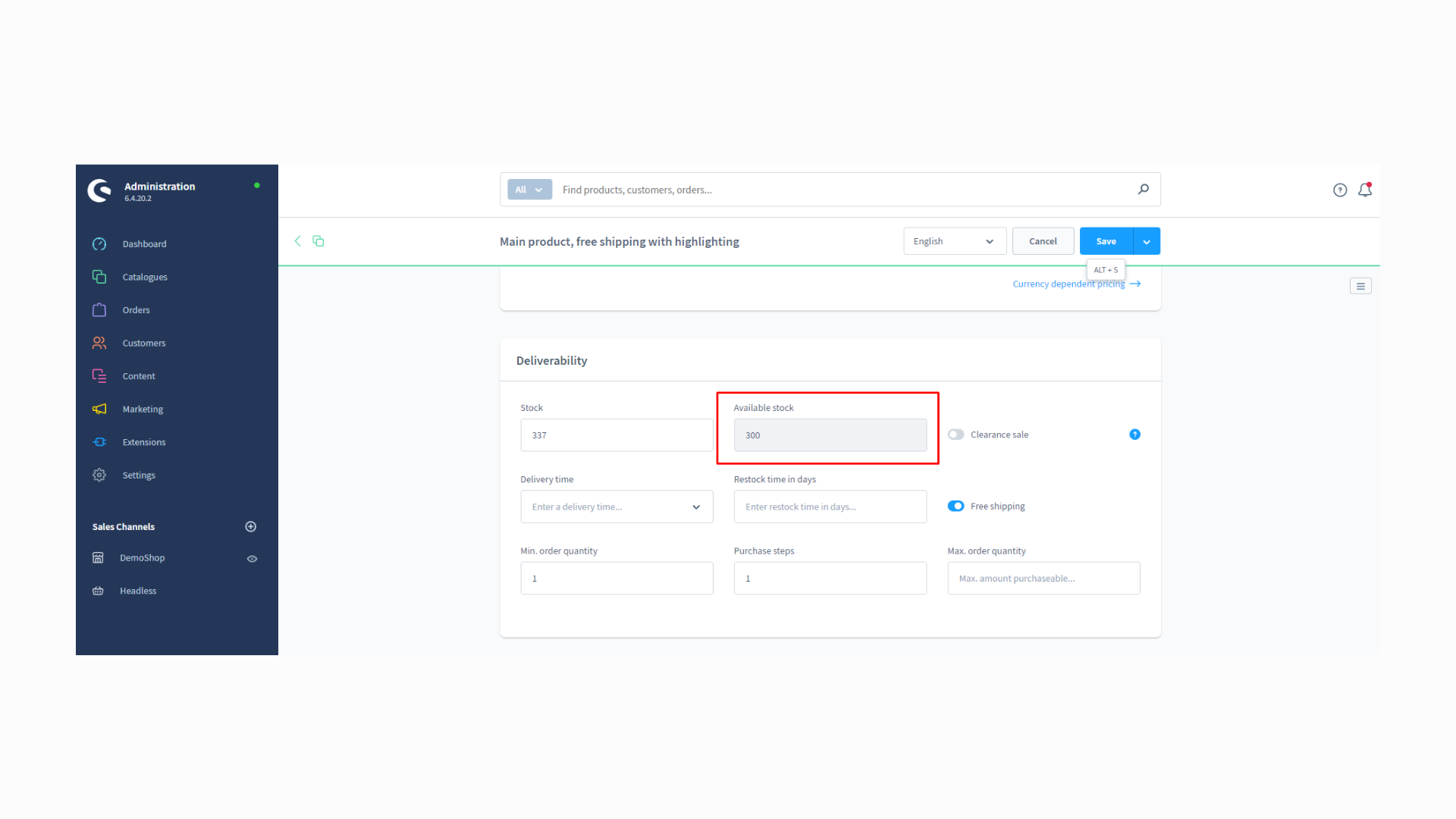Click Clearance sale help icon

[x=1134, y=435]
